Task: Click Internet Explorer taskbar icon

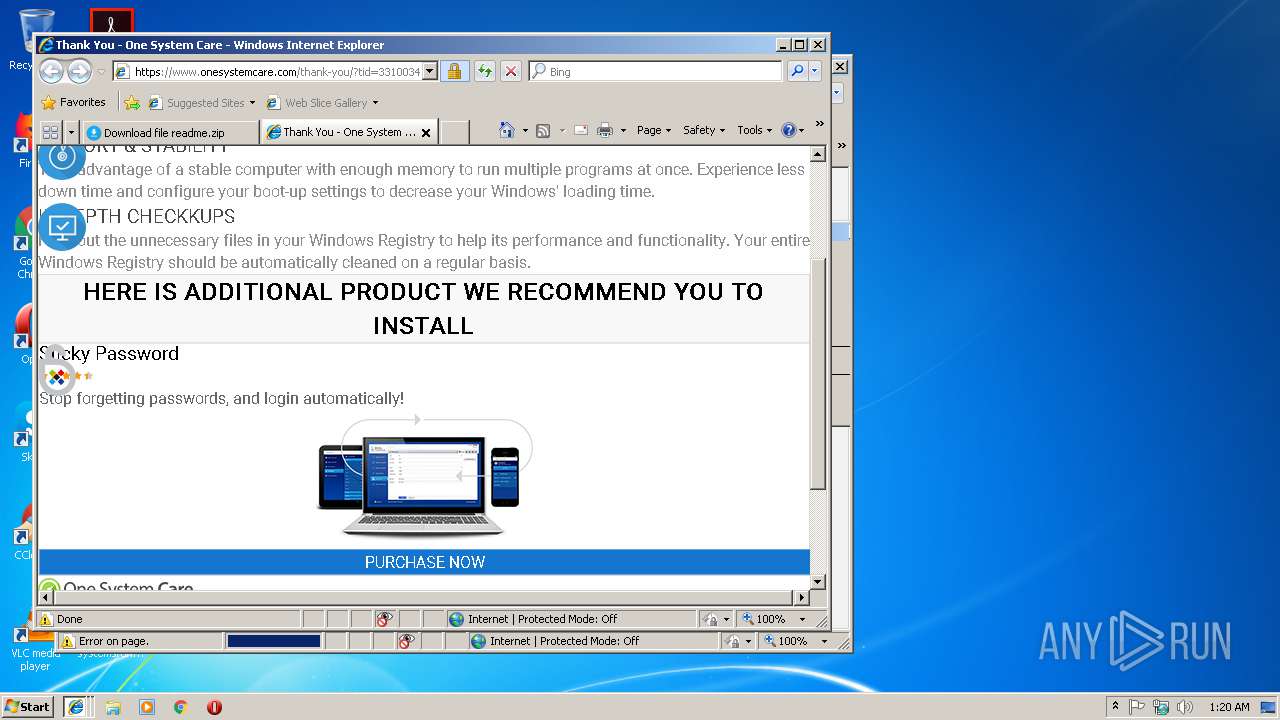Action: click(76, 706)
